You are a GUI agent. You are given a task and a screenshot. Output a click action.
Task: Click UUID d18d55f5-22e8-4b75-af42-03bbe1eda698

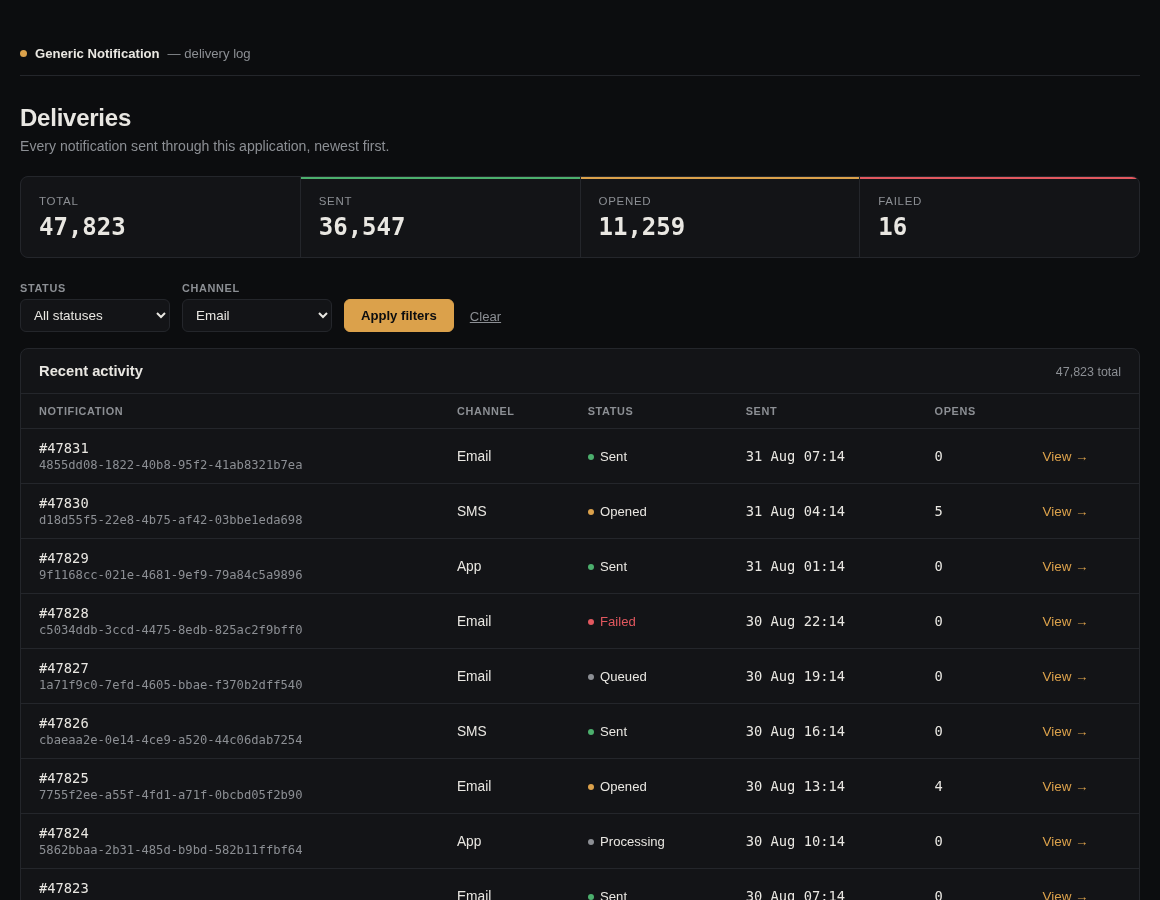(x=171, y=520)
